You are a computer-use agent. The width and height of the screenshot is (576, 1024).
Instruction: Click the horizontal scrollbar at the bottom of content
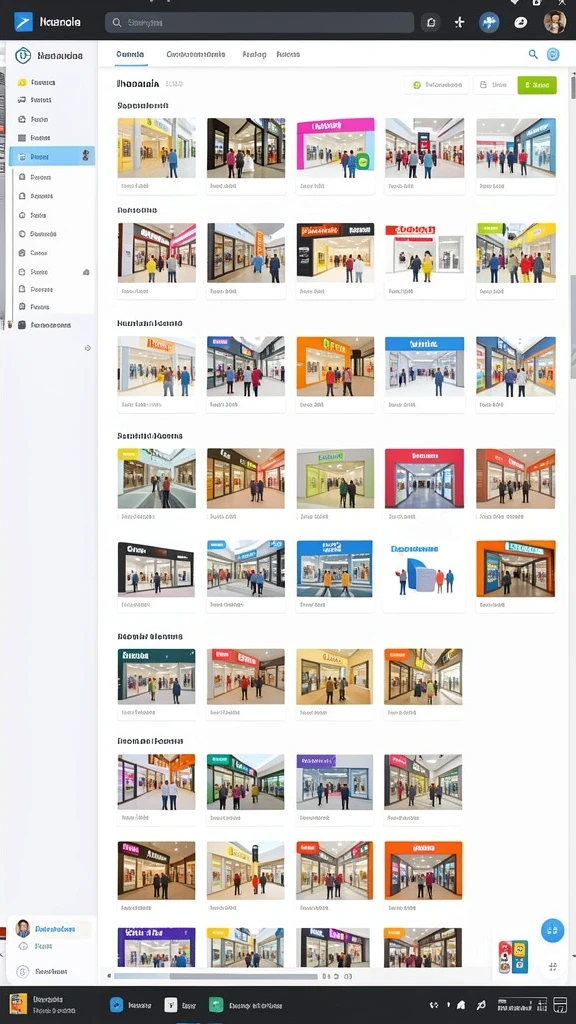(216, 976)
